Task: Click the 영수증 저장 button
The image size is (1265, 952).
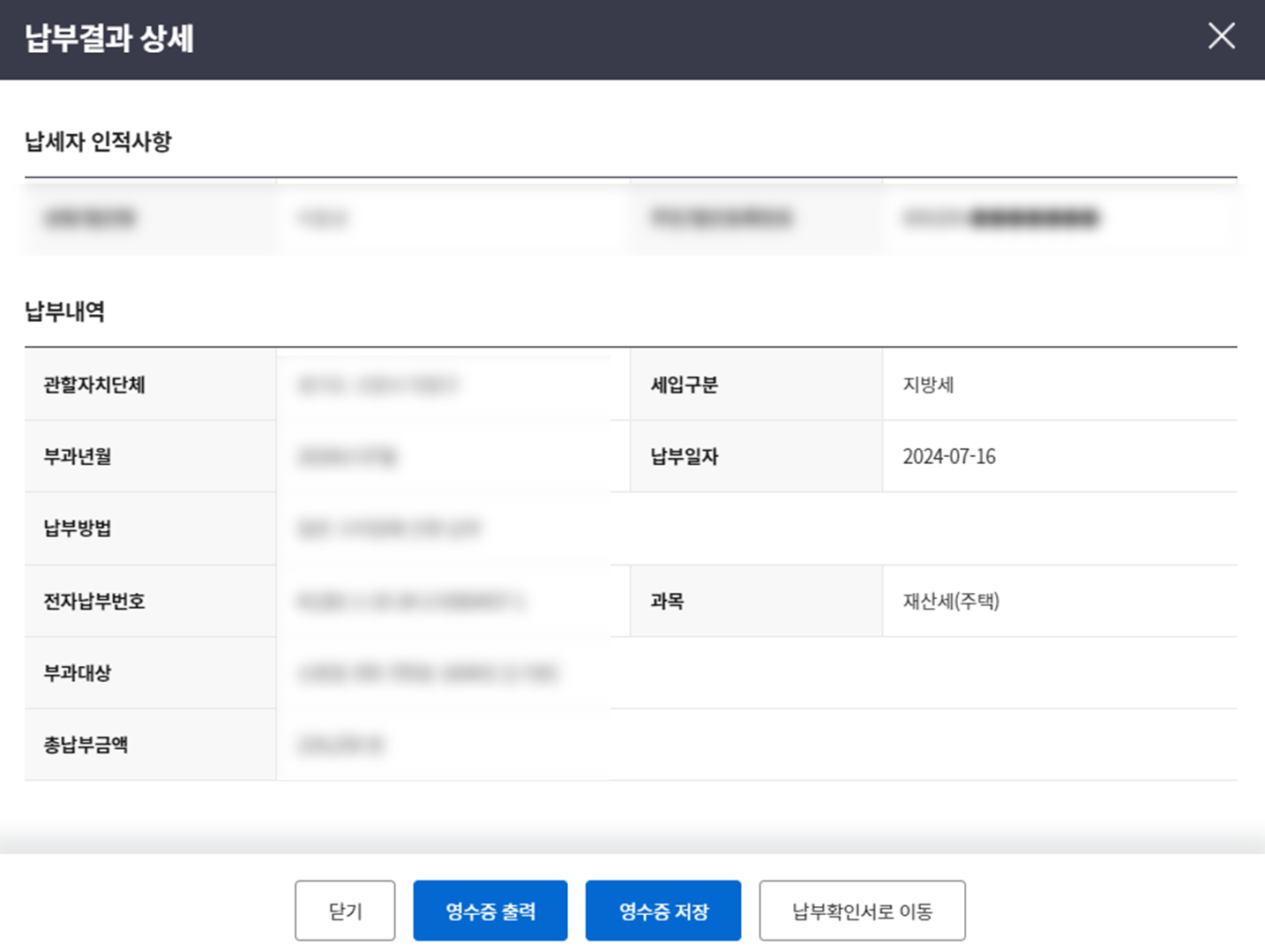Action: [x=662, y=910]
